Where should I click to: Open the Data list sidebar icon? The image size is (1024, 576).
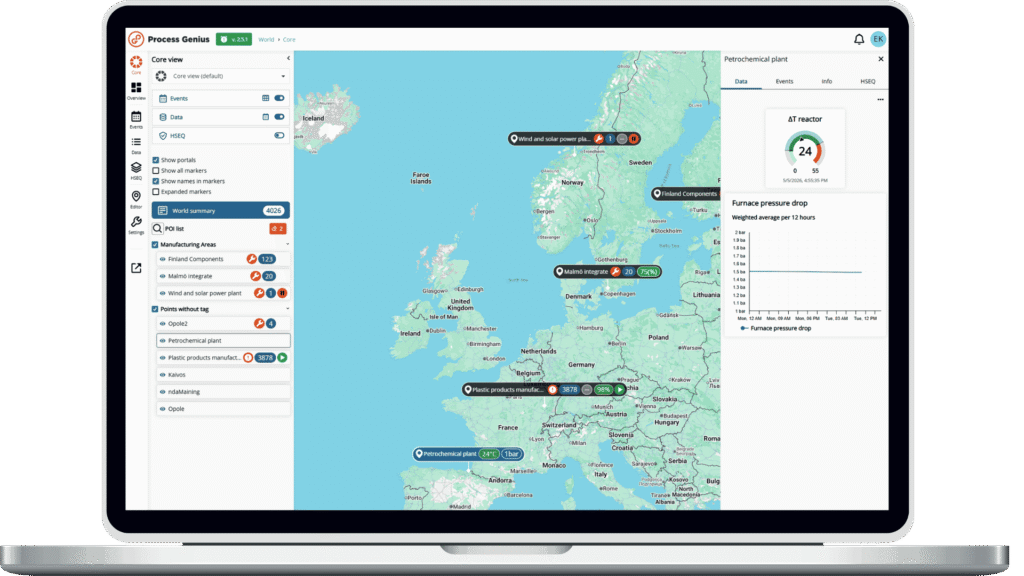pyautogui.click(x=136, y=145)
